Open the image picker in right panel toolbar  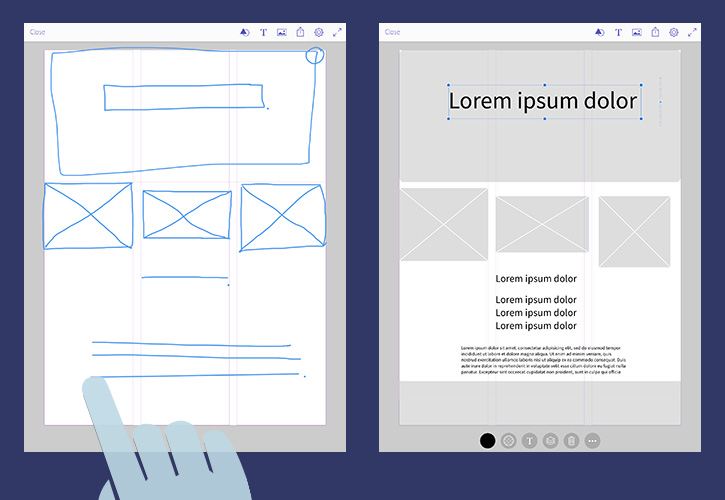click(637, 32)
